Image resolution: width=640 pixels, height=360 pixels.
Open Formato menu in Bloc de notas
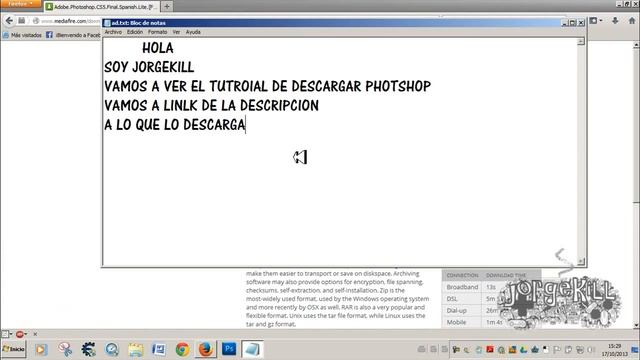157,32
